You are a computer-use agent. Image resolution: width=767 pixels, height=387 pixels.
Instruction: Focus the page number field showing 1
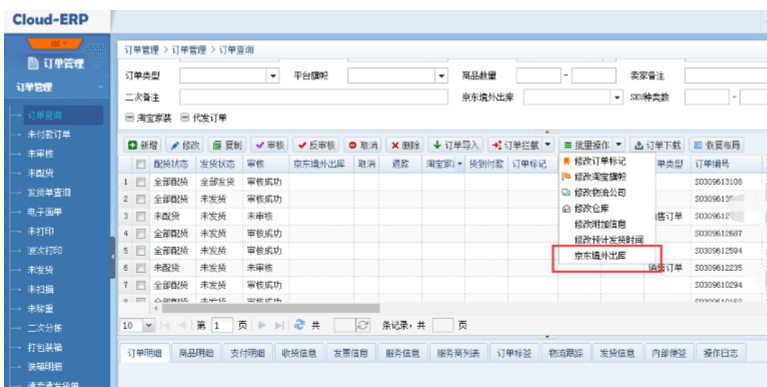[x=222, y=325]
